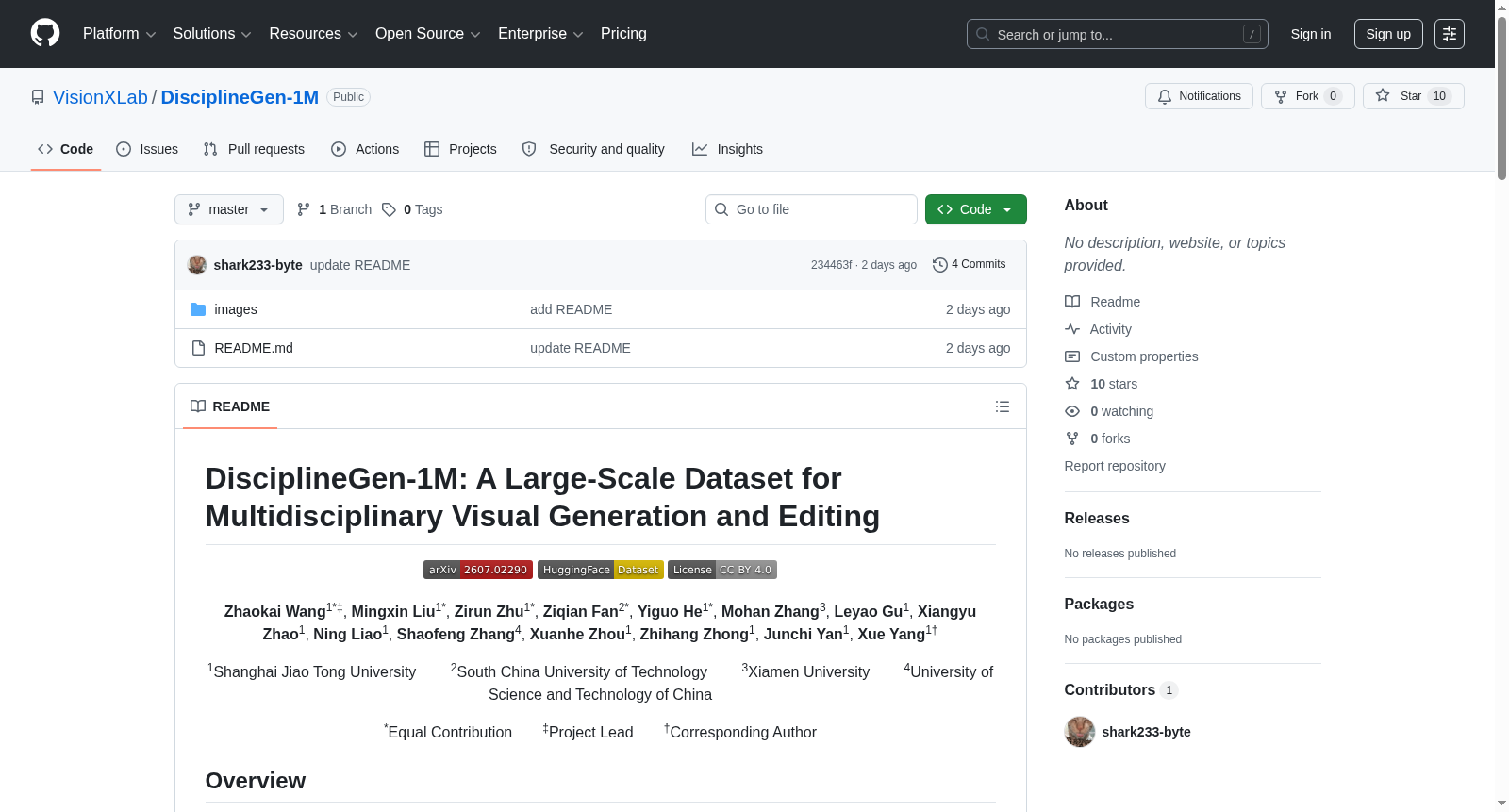Viewport: 1509px width, 812px height.
Task: Open the master branch selector
Action: click(229, 209)
